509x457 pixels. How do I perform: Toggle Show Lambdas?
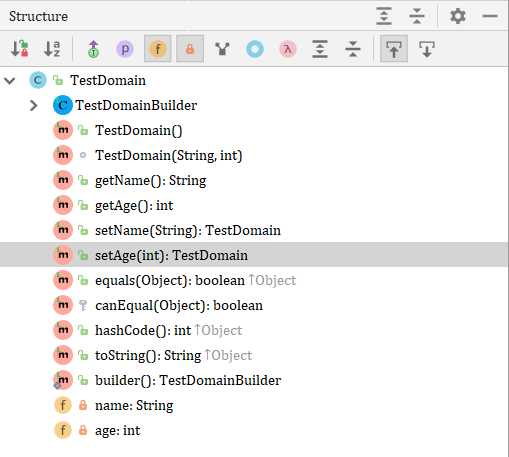(x=288, y=49)
